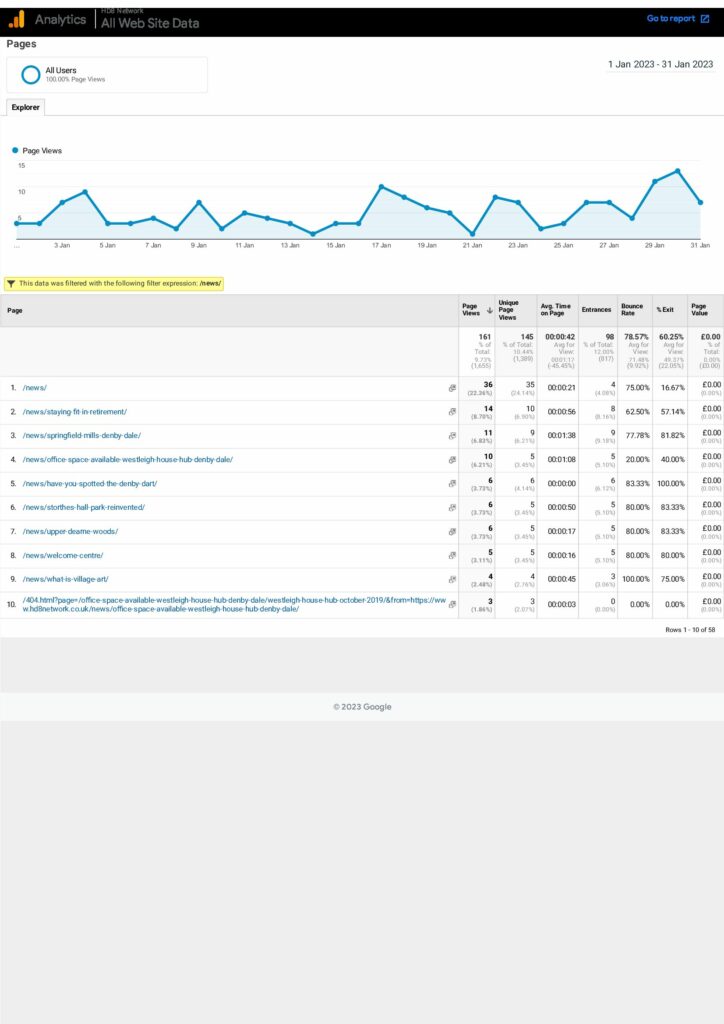This screenshot has width=724, height=1024.
Task: Click the 17 Jan data point on chart
Action: tap(381, 187)
